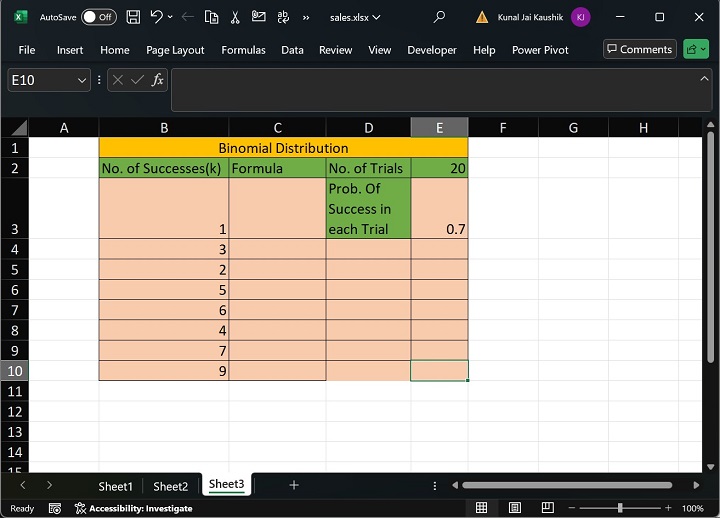
Task: Click the zoom slider handle
Action: tap(620, 508)
